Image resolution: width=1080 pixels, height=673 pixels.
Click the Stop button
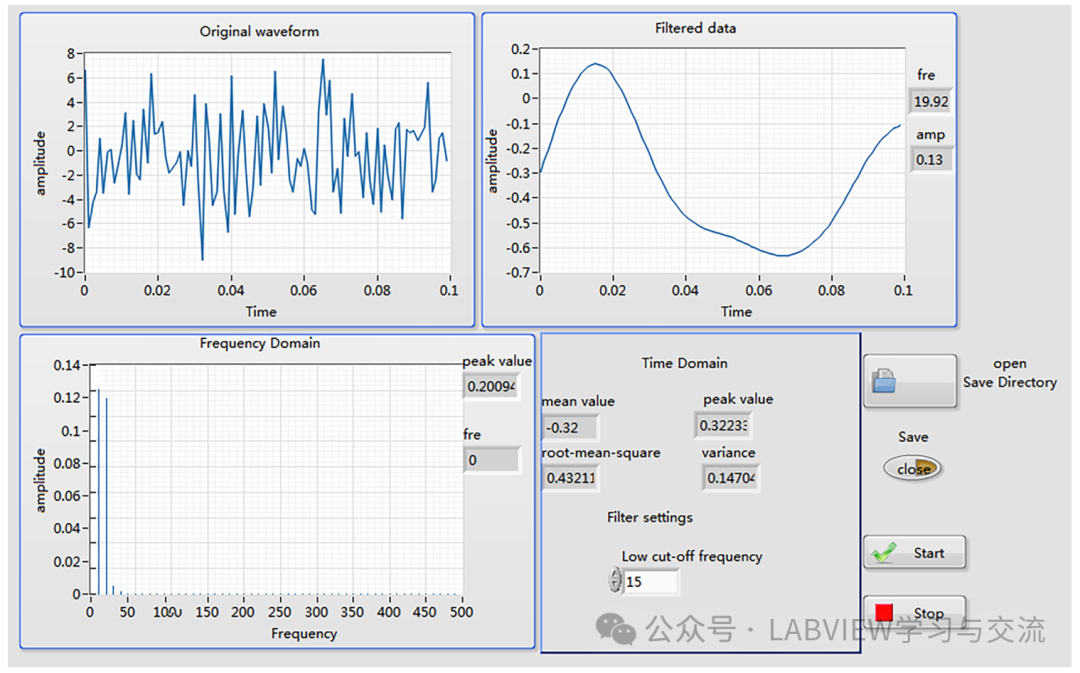tap(915, 612)
